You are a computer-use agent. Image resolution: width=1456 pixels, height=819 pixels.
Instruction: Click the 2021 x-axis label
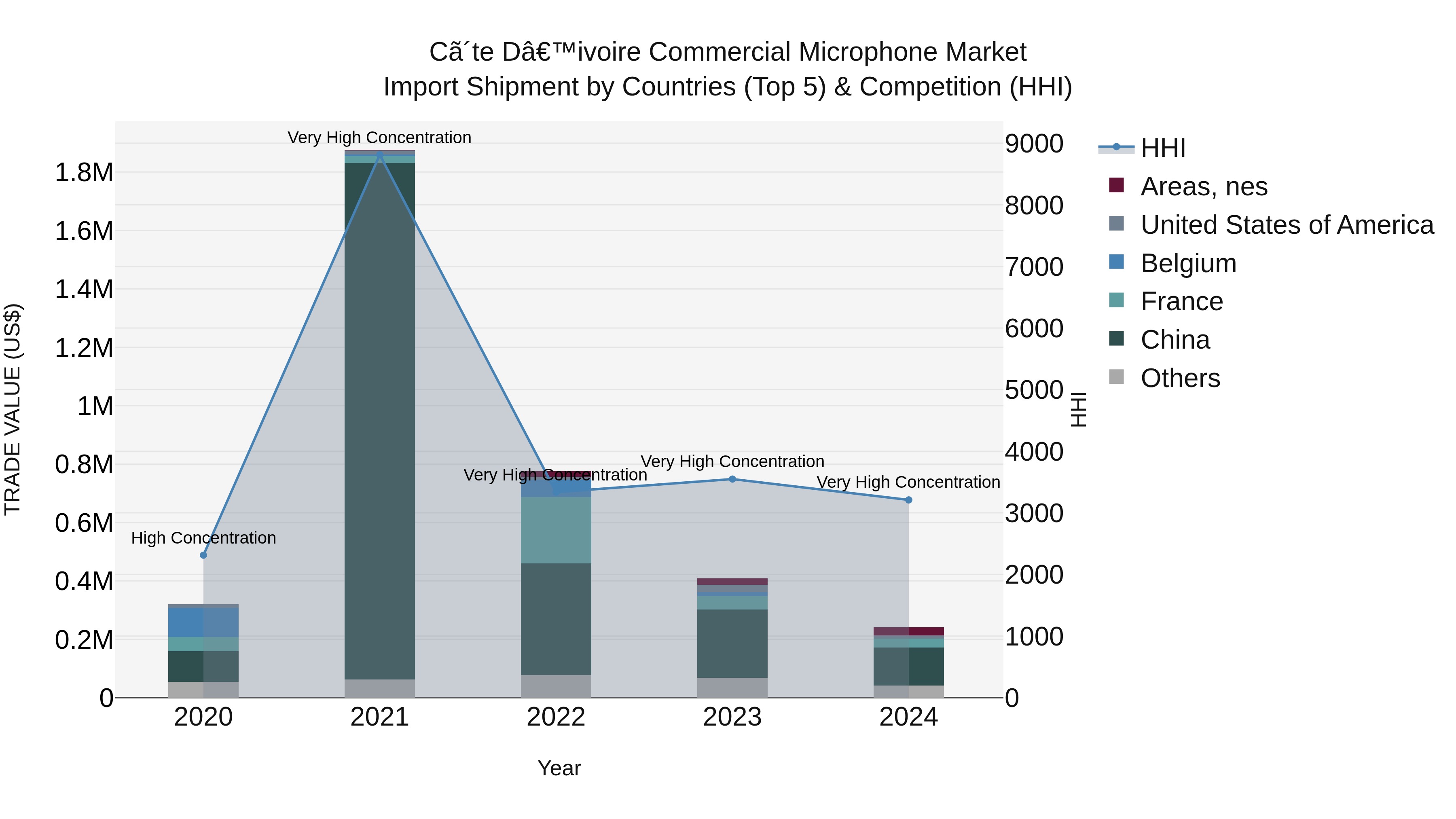(x=380, y=717)
